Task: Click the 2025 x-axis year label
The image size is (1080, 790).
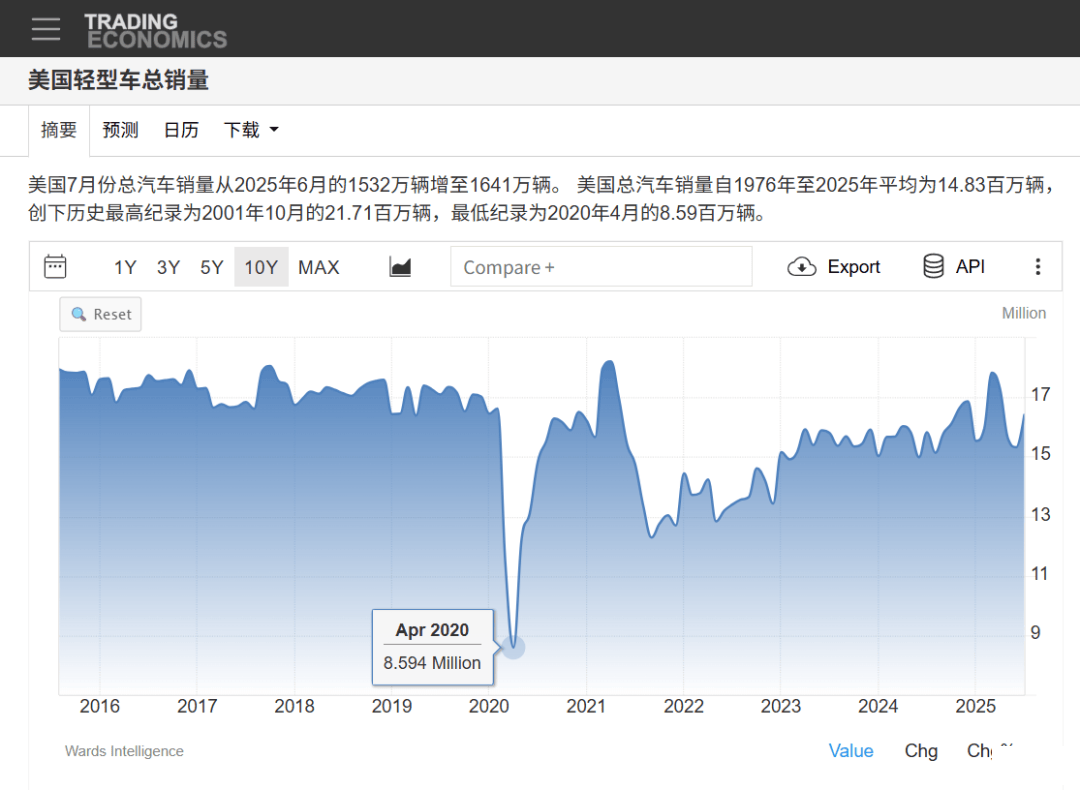Action: [975, 706]
